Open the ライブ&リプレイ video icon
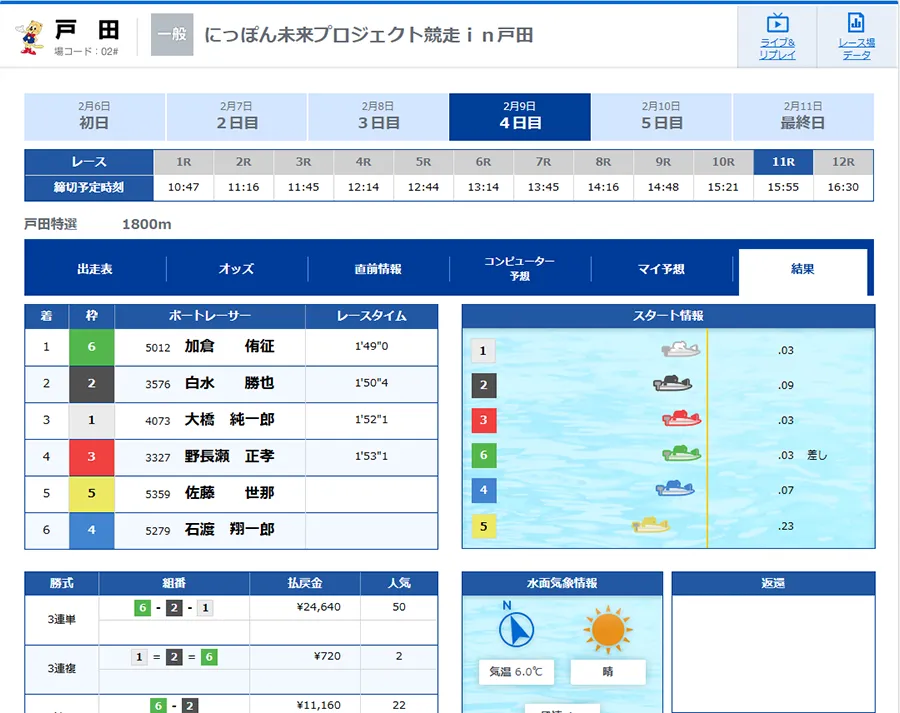Screen dimensions: 900x713 click(777, 24)
